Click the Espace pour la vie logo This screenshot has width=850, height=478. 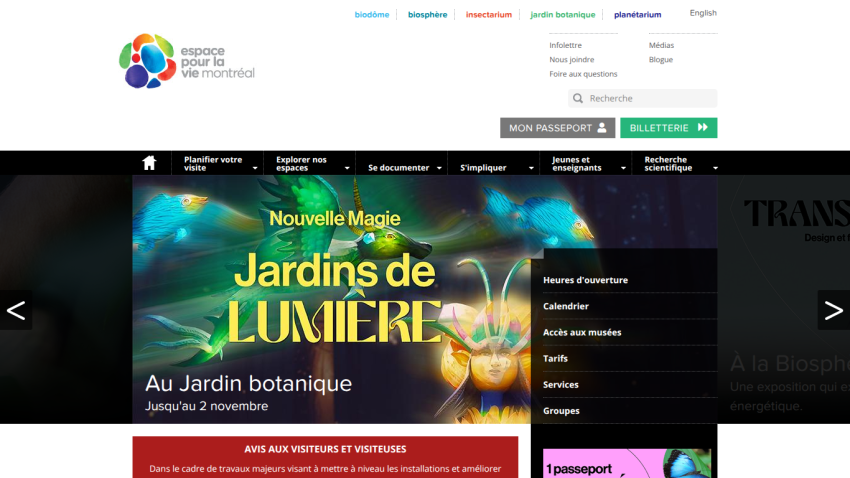pyautogui.click(x=187, y=61)
